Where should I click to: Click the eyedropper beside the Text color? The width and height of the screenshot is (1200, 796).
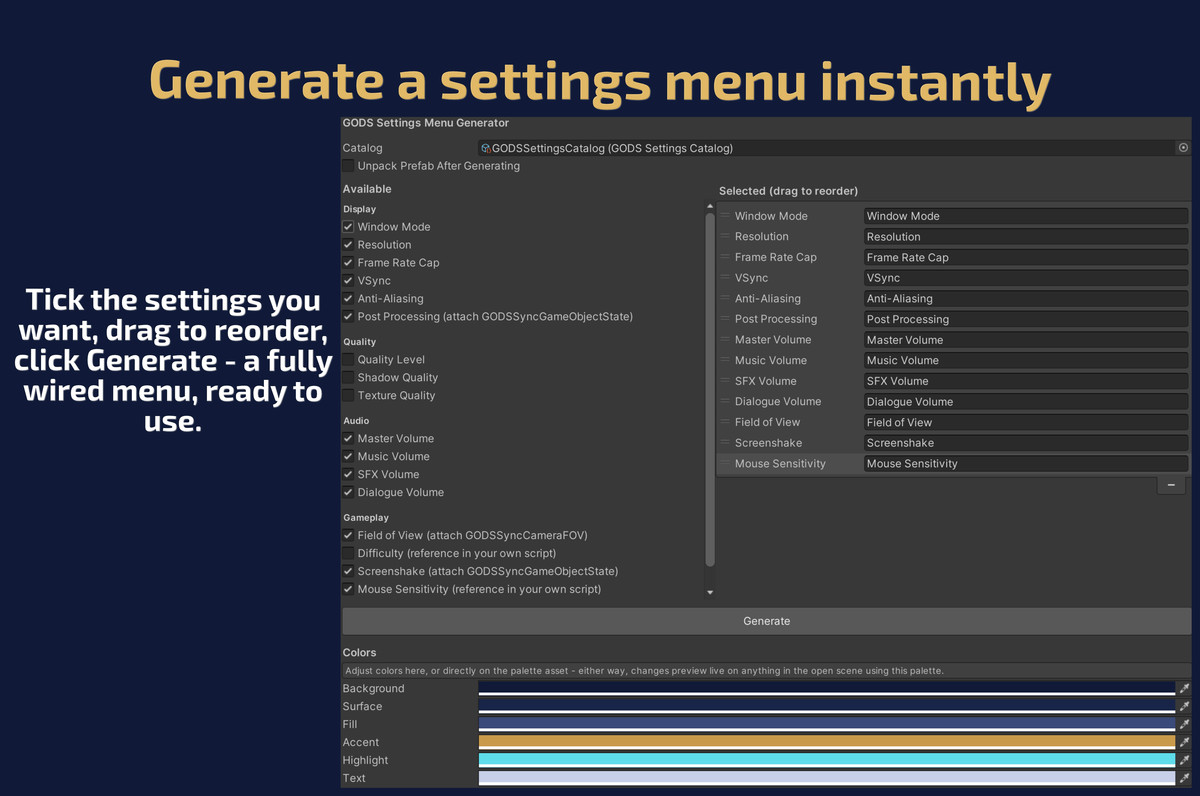pos(1184,779)
